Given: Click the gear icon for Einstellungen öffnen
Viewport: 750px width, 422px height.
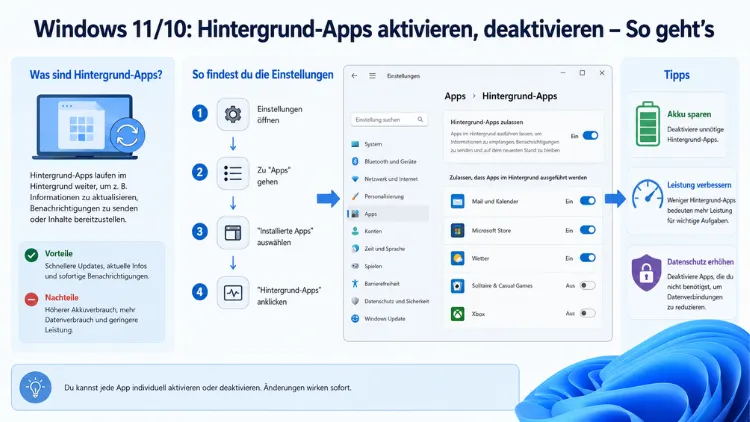Looking at the screenshot, I should click(233, 114).
